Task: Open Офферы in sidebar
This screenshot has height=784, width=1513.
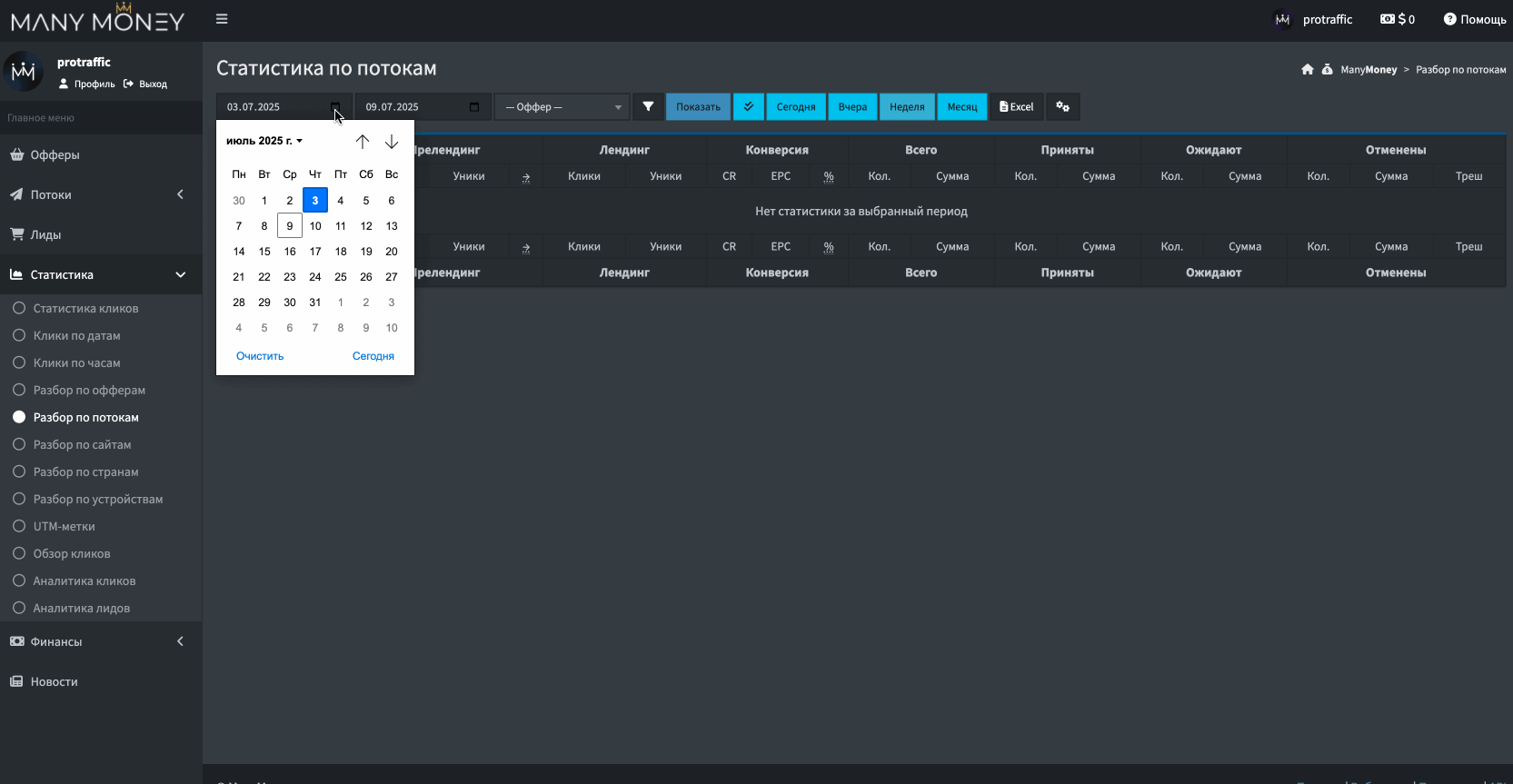Action: (x=101, y=154)
